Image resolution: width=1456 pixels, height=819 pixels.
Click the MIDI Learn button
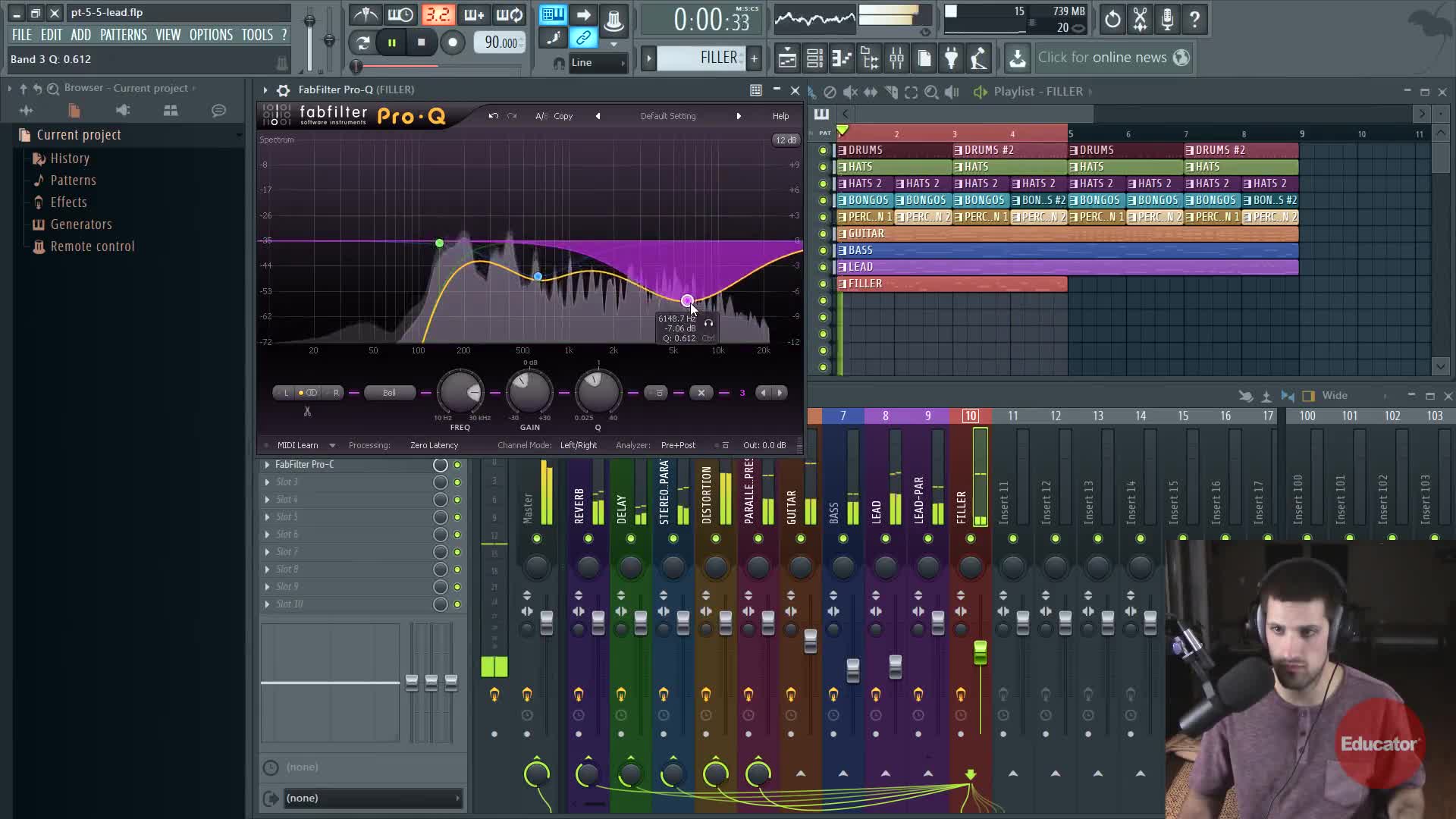[x=298, y=445]
